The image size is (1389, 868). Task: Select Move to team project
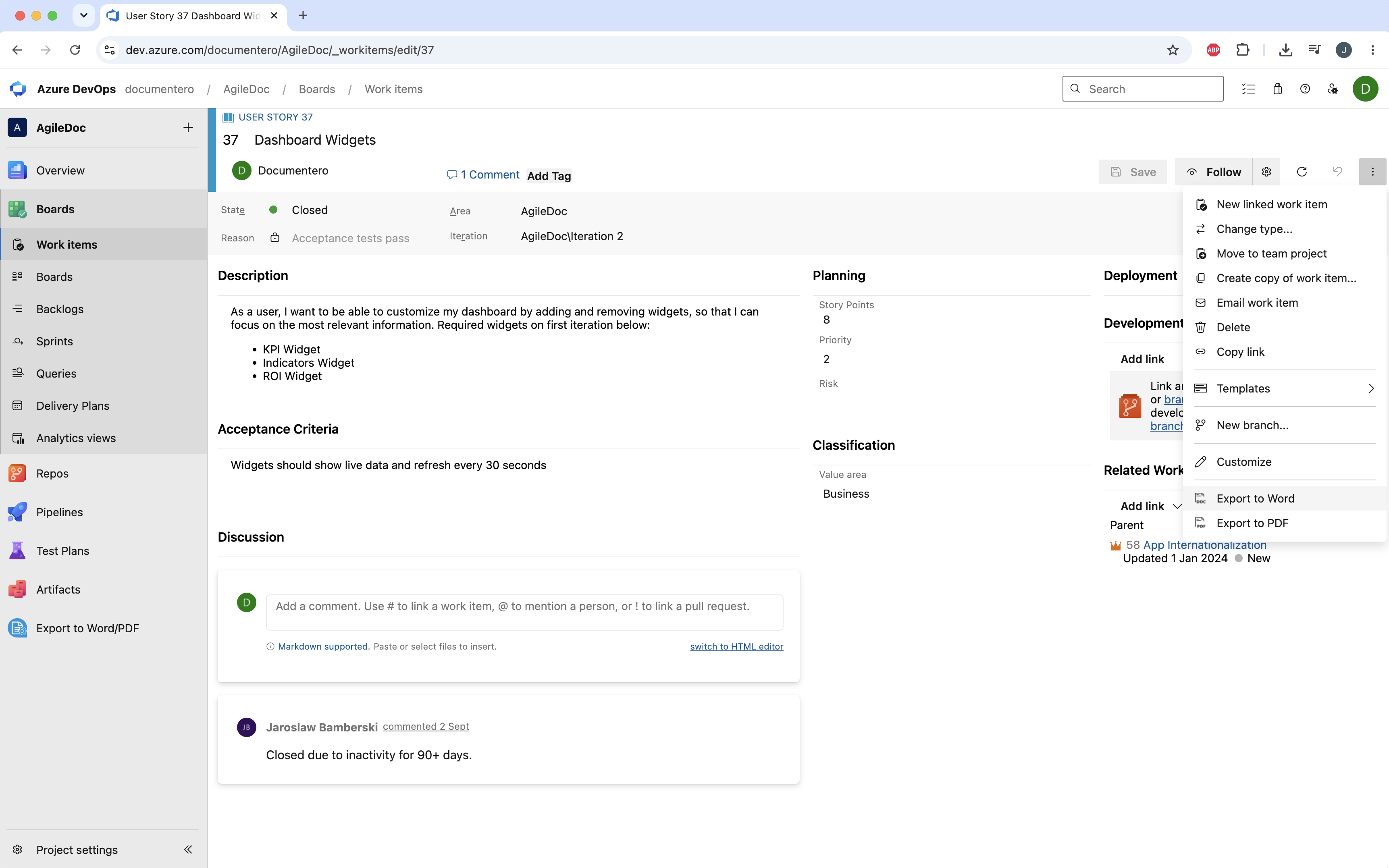click(x=1285, y=254)
